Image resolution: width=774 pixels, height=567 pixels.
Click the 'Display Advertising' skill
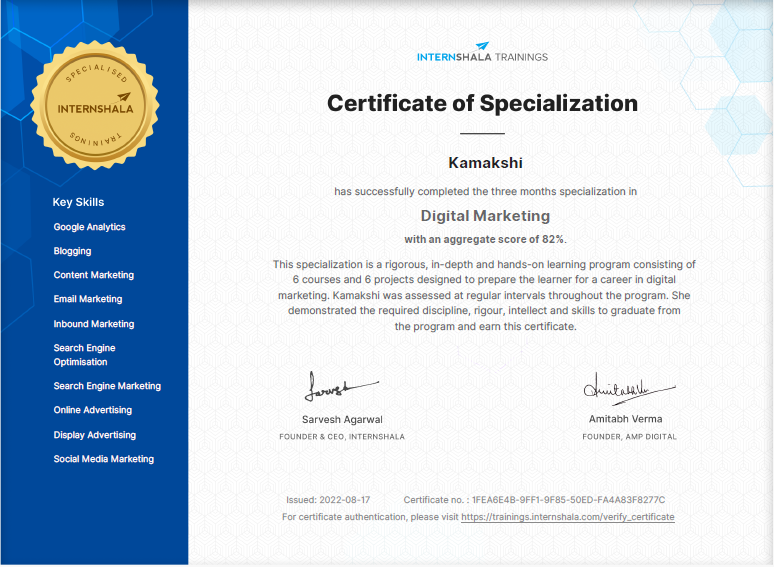(95, 435)
